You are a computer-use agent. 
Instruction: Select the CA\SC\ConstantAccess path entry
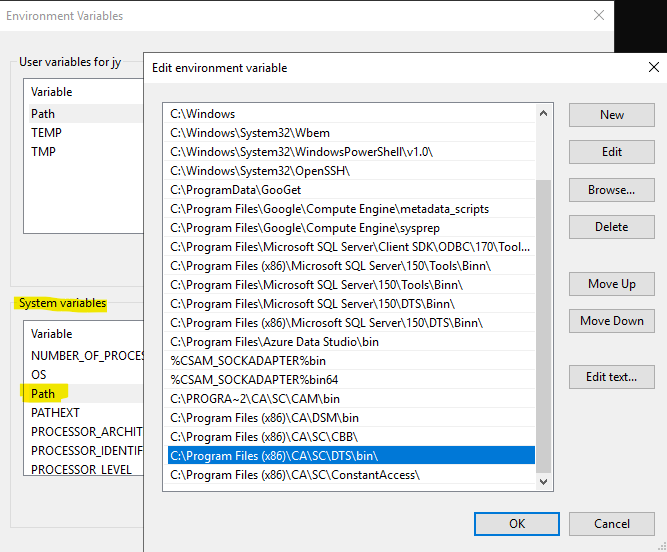pyautogui.click(x=295, y=475)
